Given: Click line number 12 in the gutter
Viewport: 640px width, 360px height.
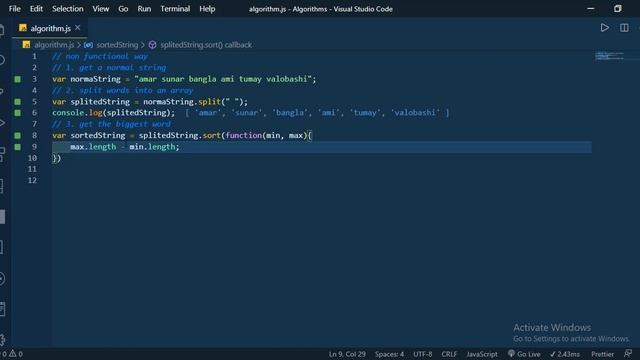Looking at the screenshot, I should click(32, 180).
